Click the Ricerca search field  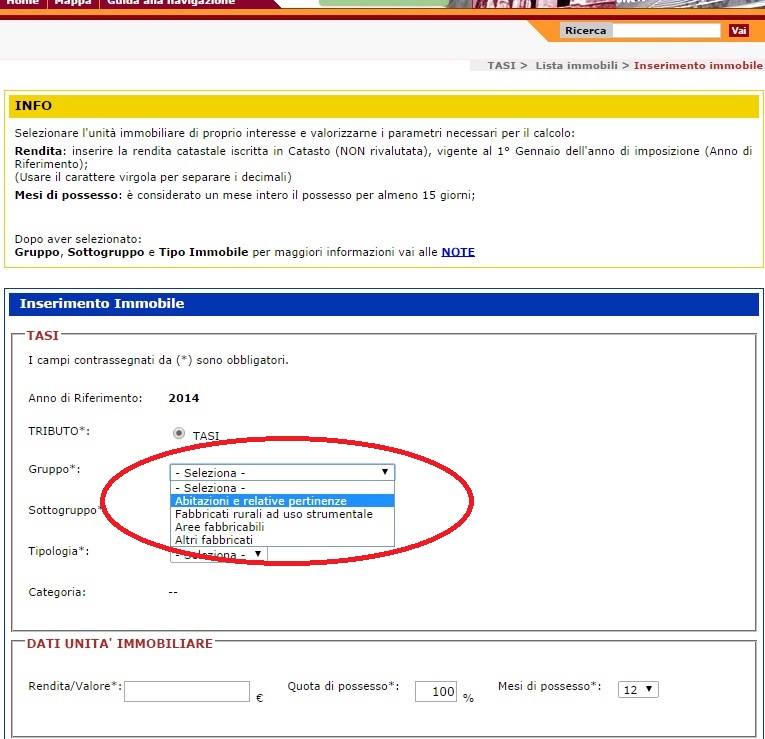click(666, 31)
